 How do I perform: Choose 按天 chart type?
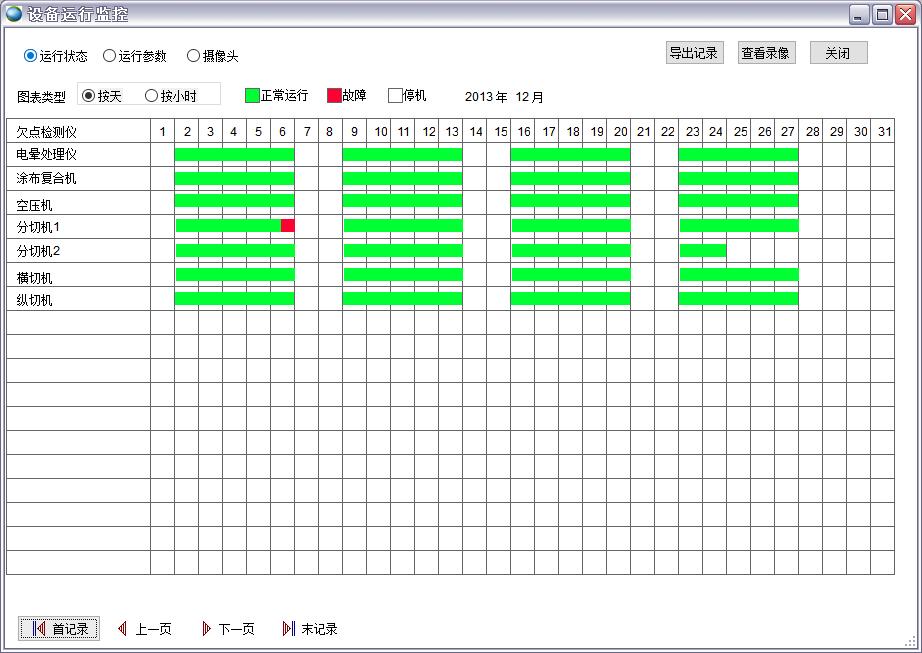click(89, 96)
